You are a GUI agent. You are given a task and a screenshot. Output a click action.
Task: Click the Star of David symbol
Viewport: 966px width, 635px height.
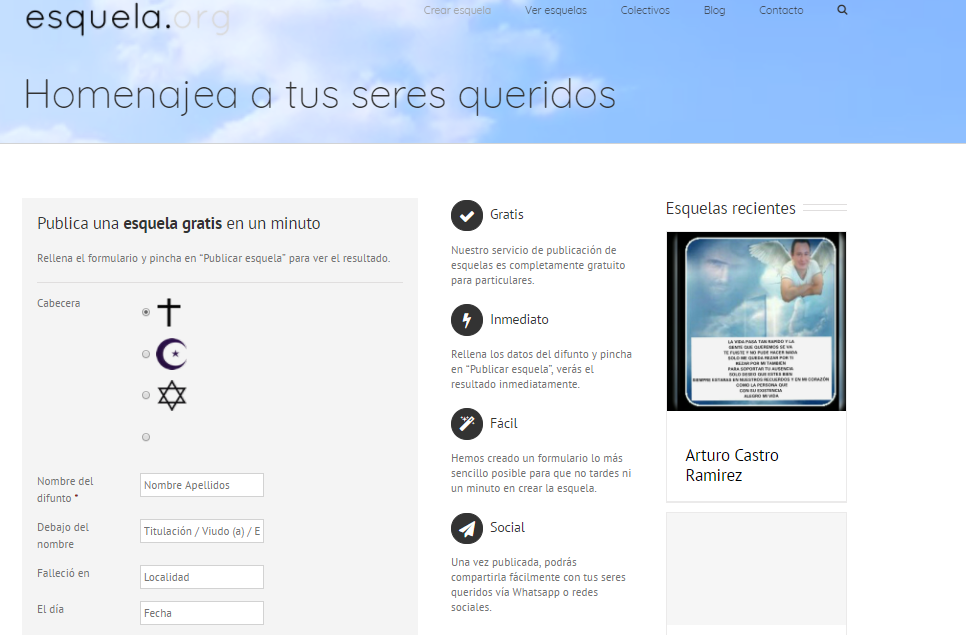tap(172, 396)
